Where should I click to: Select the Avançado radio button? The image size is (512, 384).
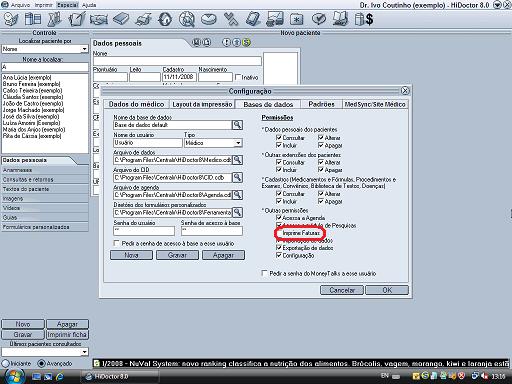pos(41,363)
